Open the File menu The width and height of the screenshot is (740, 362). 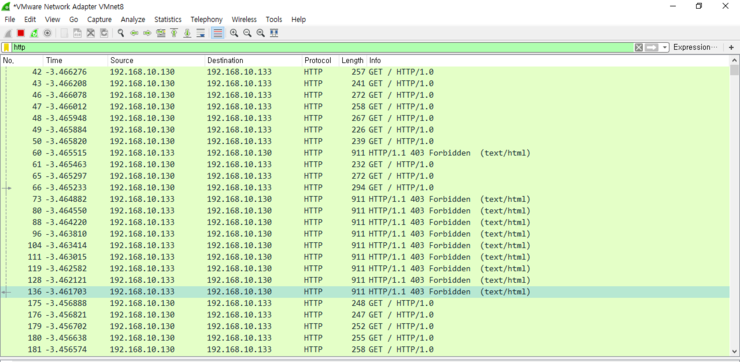pos(9,19)
